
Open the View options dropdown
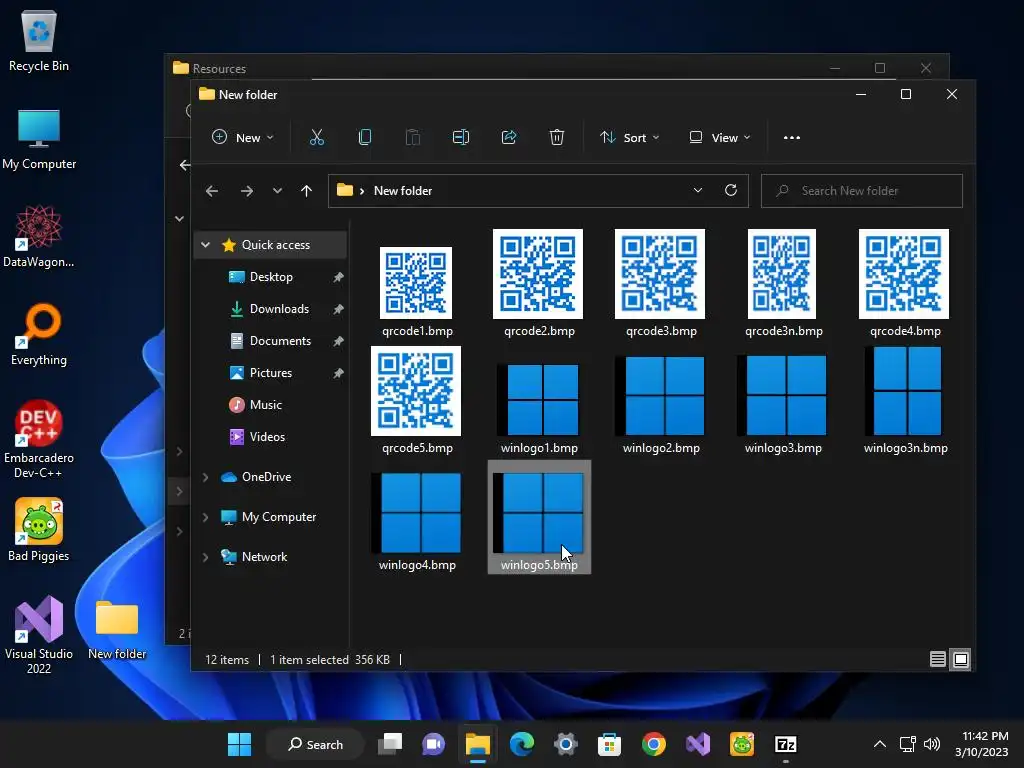(x=720, y=138)
